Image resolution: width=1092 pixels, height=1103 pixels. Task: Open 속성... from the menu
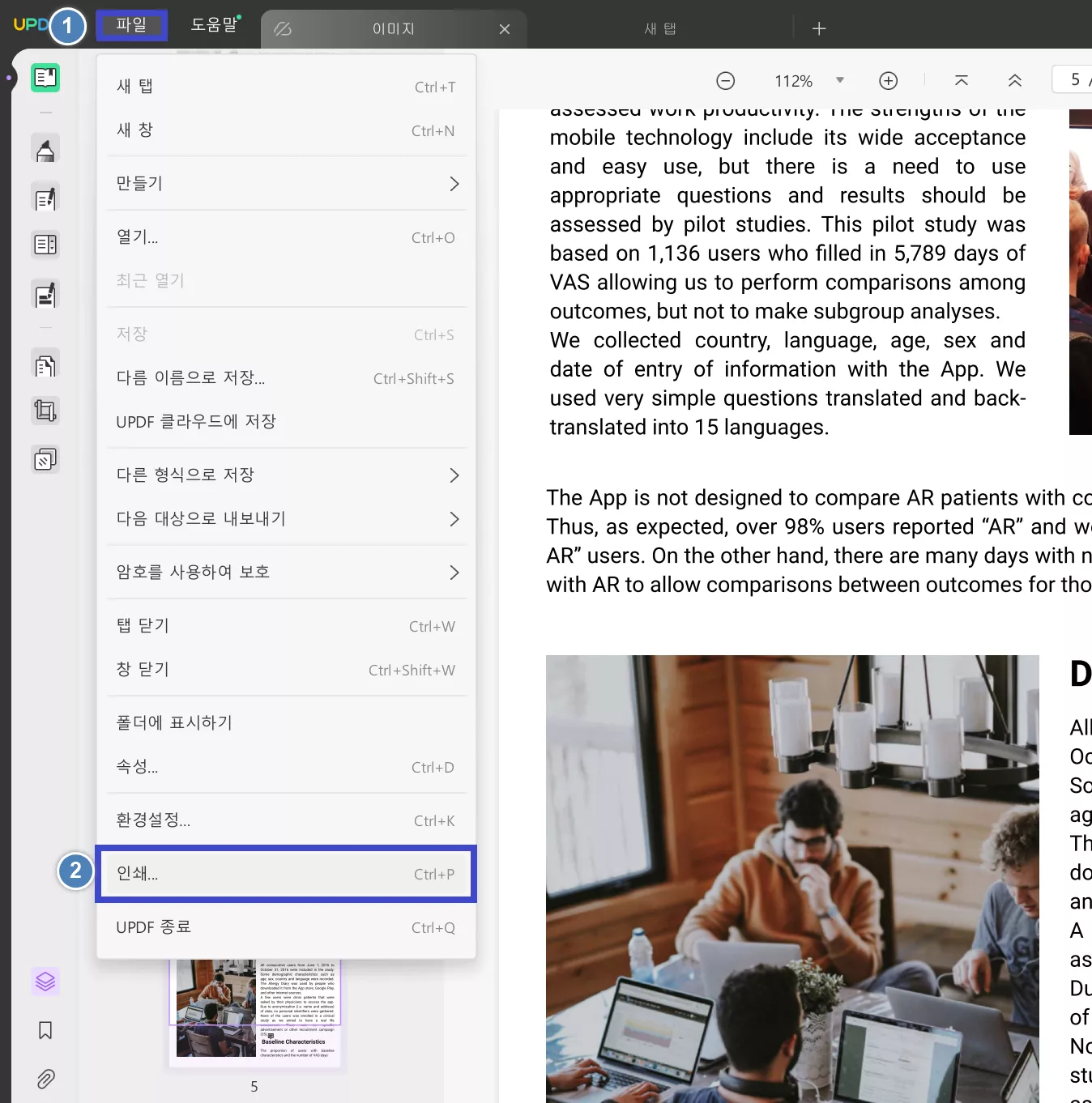tap(286, 767)
